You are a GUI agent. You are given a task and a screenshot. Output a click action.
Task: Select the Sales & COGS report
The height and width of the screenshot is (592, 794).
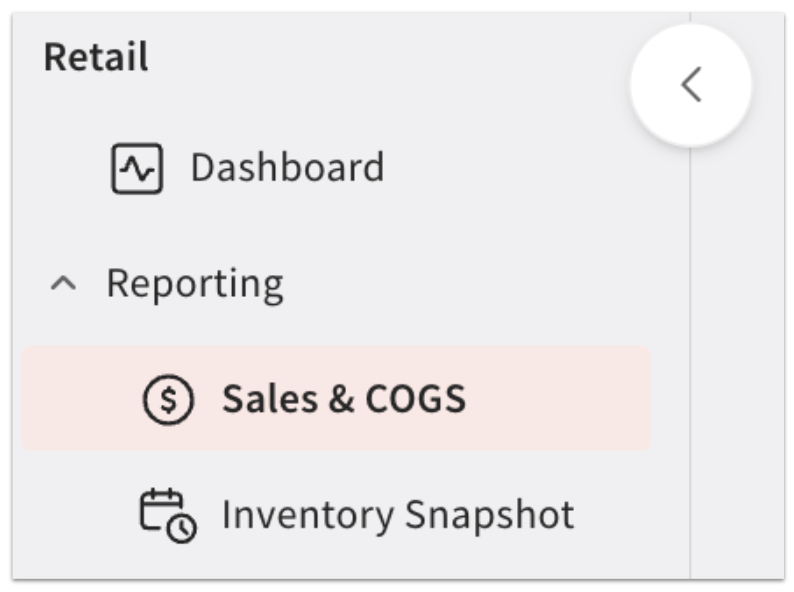click(343, 400)
